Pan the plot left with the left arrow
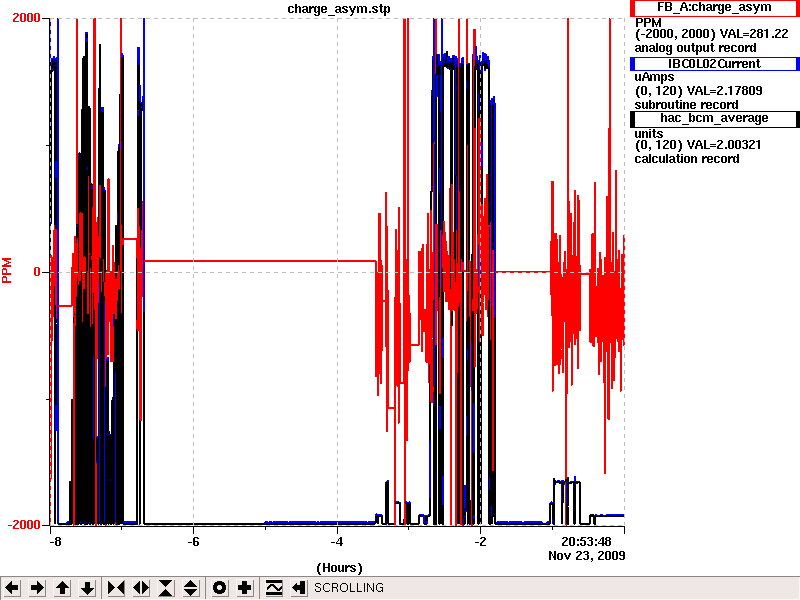Screen dimensions: 800x600 (12, 588)
